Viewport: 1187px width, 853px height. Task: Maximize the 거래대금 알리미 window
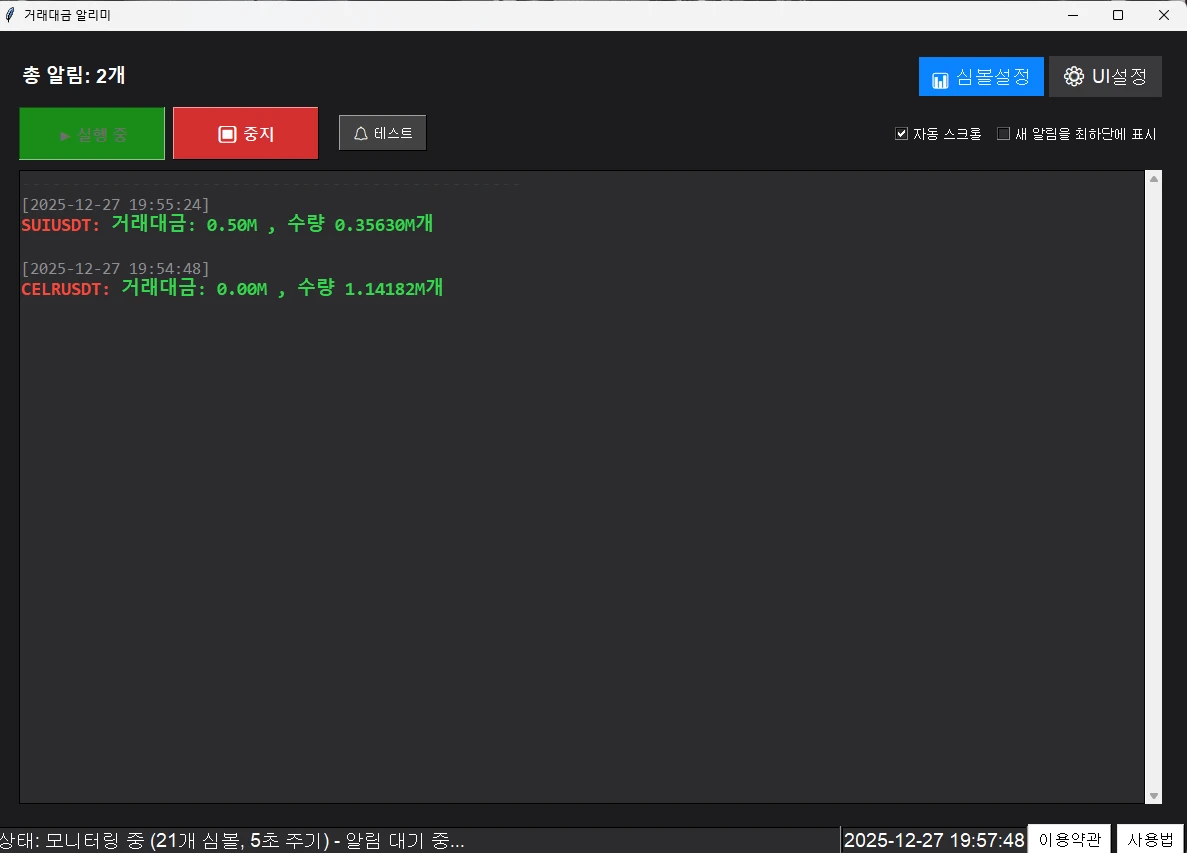click(x=1118, y=15)
